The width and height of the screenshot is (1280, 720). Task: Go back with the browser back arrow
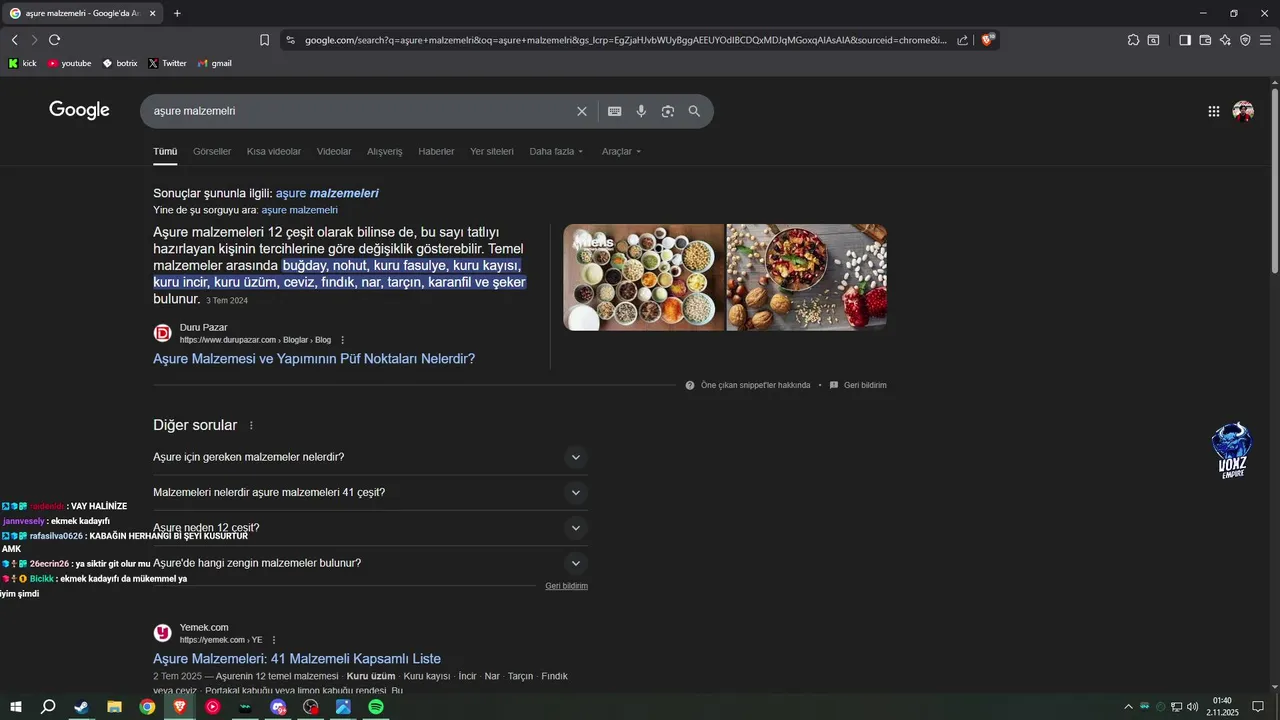point(14,40)
